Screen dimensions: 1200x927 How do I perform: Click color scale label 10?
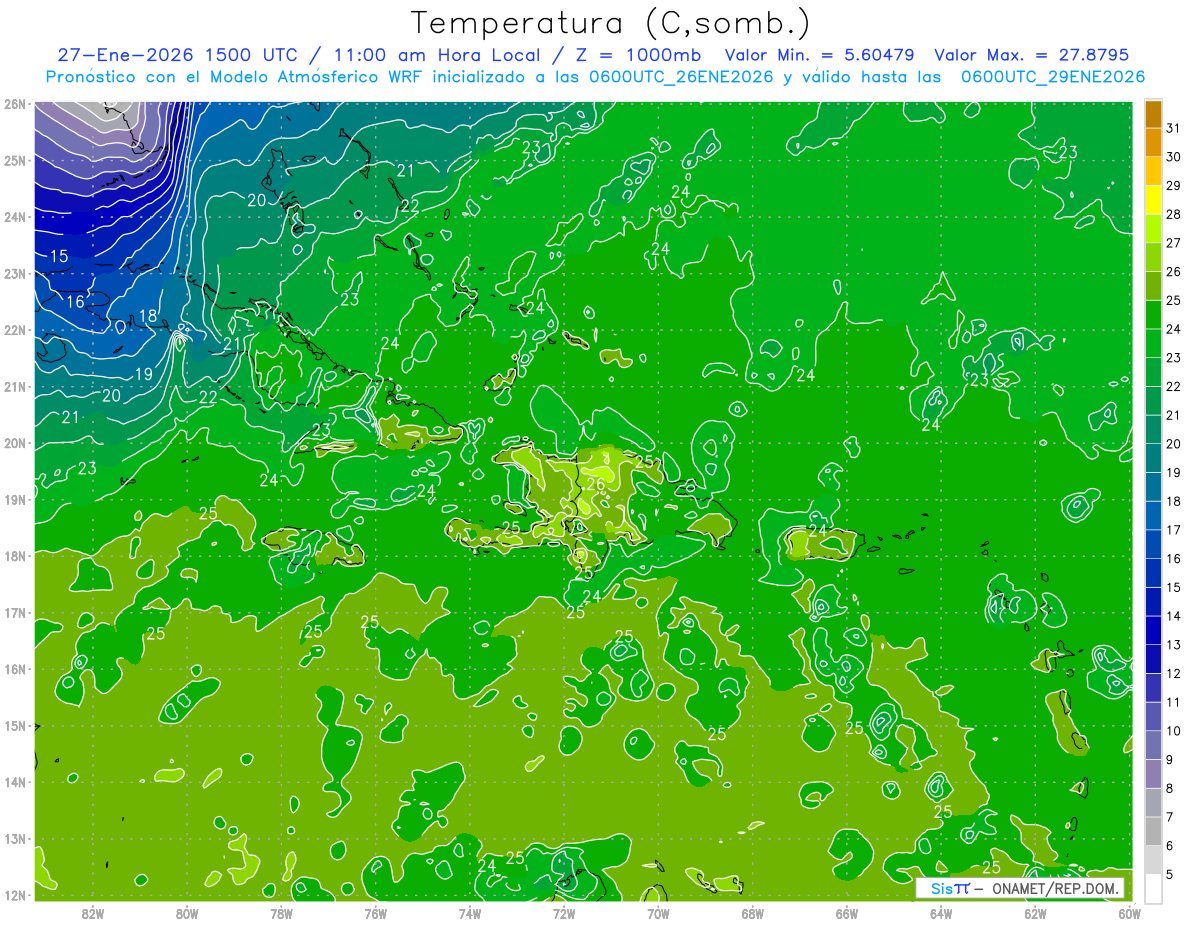click(1173, 731)
